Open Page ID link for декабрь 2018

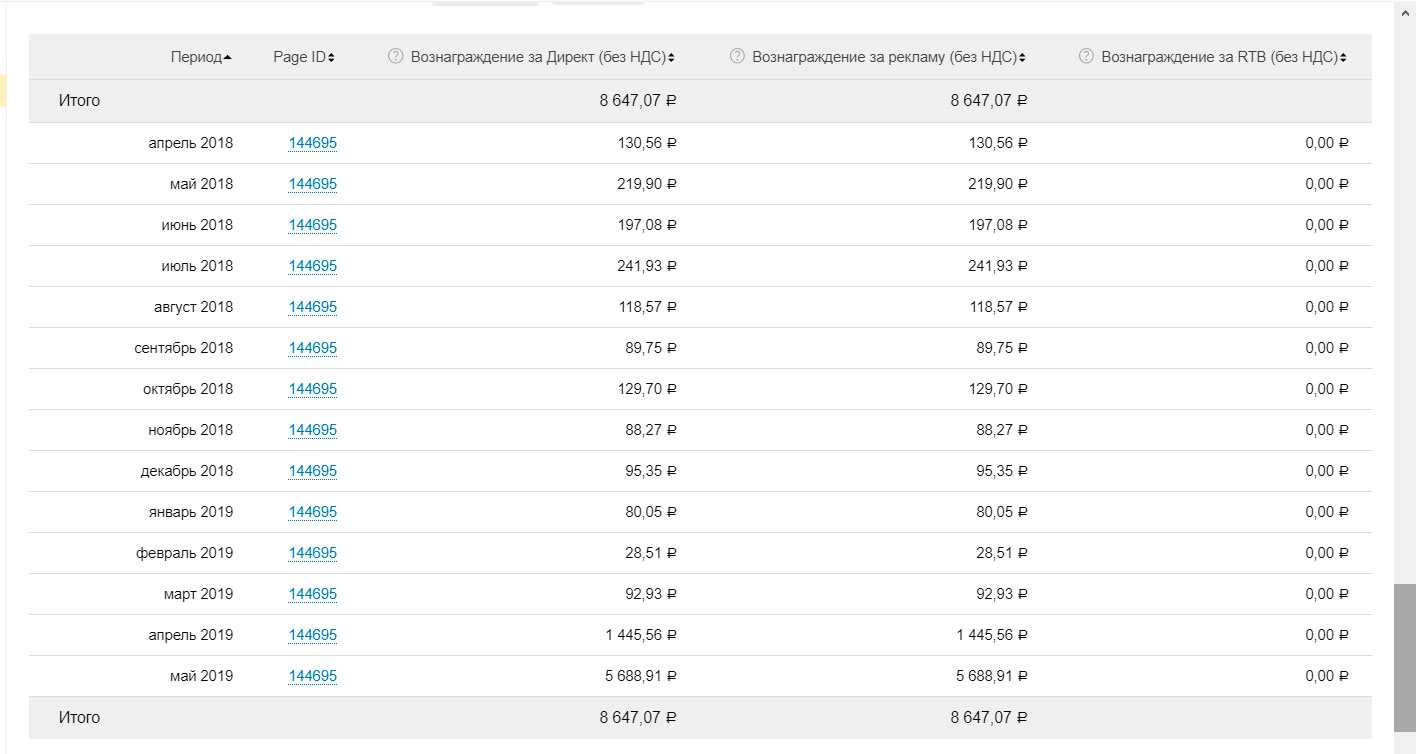point(312,471)
